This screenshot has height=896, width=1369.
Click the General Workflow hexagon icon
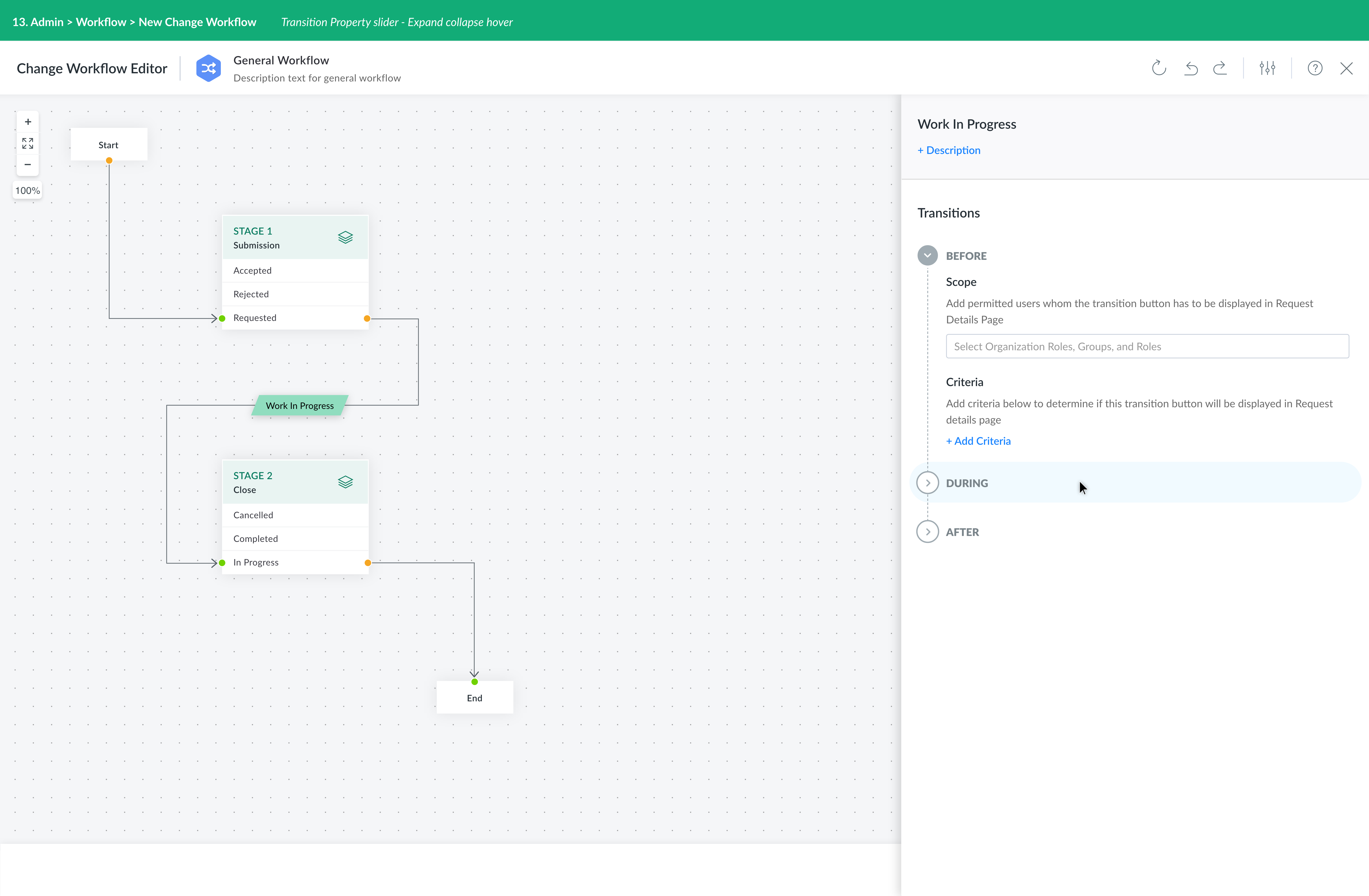point(208,68)
